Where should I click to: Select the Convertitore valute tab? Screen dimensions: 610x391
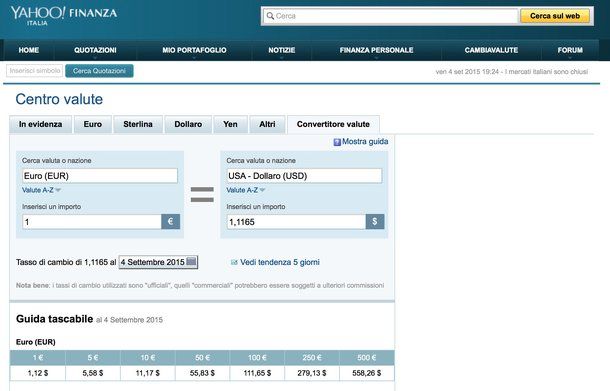point(333,124)
